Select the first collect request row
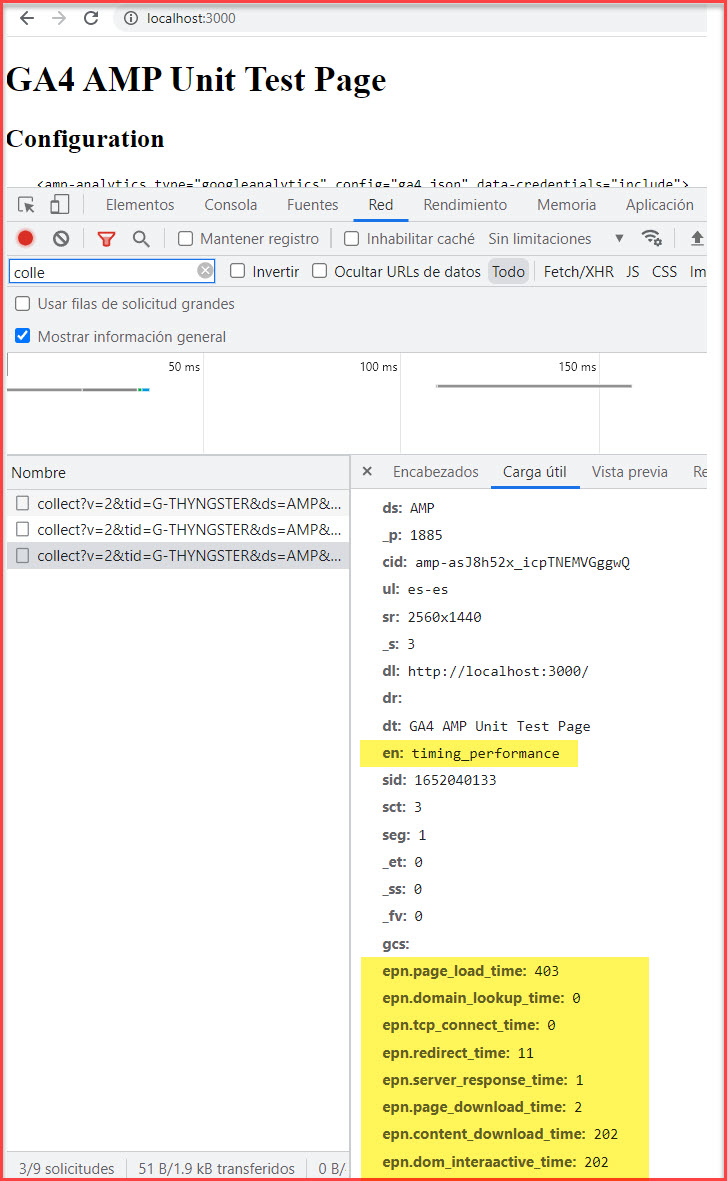727x1181 pixels. (x=188, y=503)
